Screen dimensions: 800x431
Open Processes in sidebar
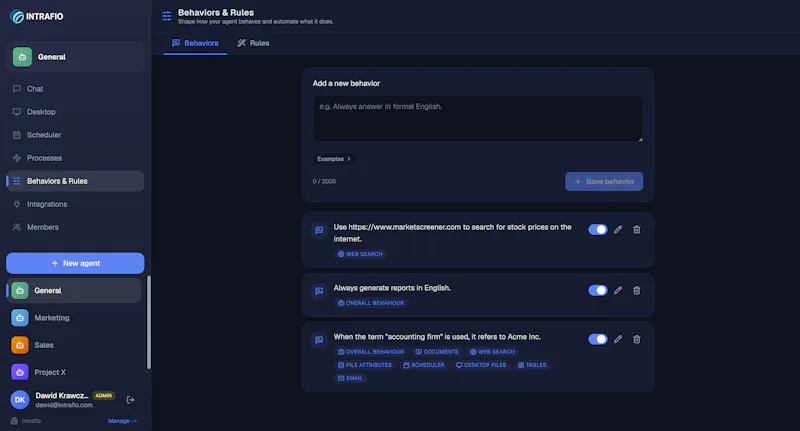tap(75, 158)
